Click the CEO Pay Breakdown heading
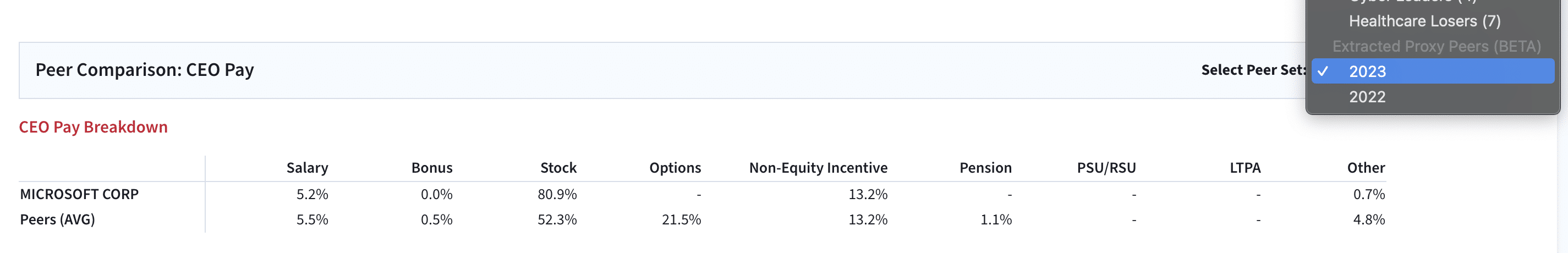 [93, 127]
